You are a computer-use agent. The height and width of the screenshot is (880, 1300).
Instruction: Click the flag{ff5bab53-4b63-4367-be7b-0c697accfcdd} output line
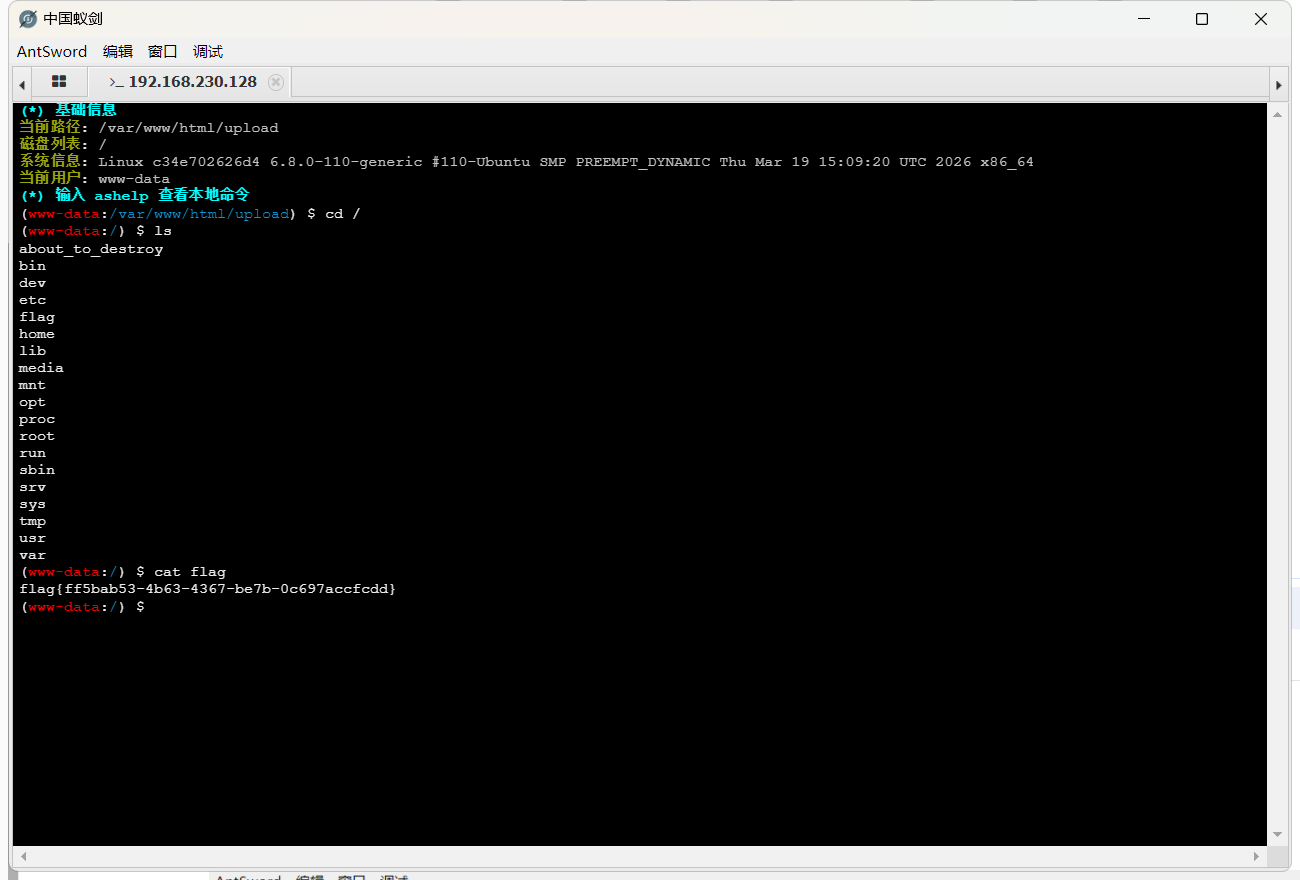click(207, 589)
